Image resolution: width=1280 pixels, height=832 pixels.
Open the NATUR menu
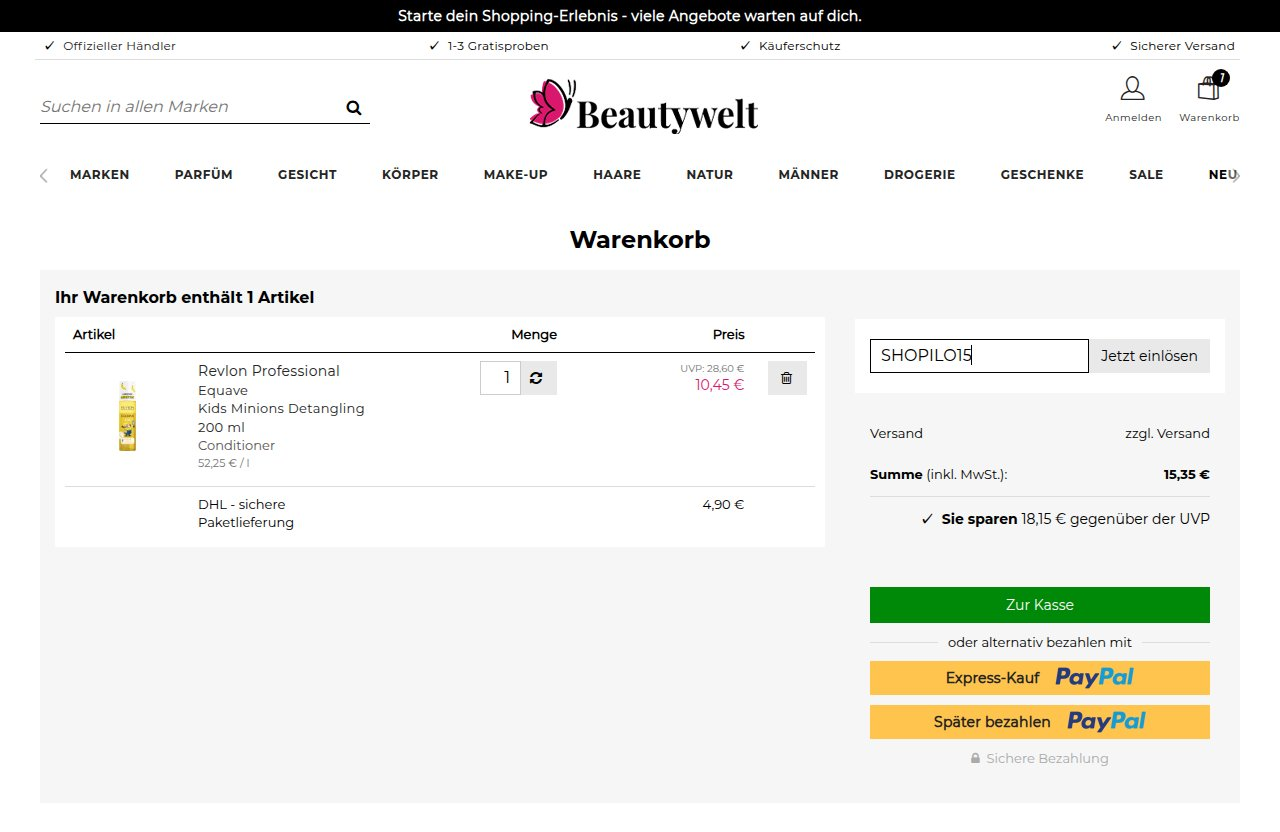[710, 175]
